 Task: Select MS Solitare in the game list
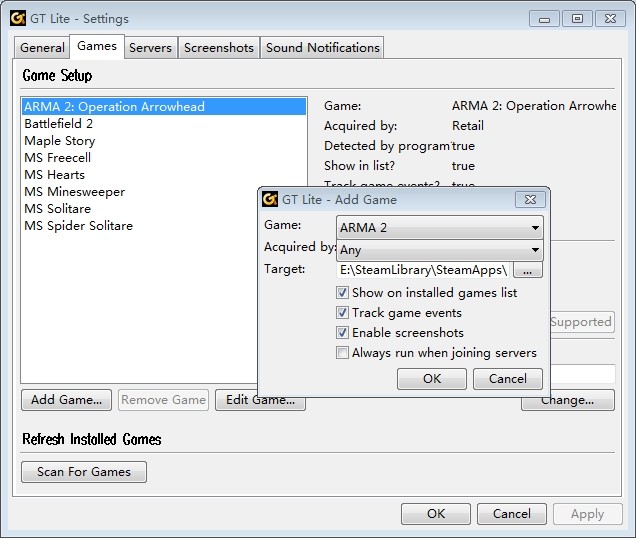tap(140, 209)
